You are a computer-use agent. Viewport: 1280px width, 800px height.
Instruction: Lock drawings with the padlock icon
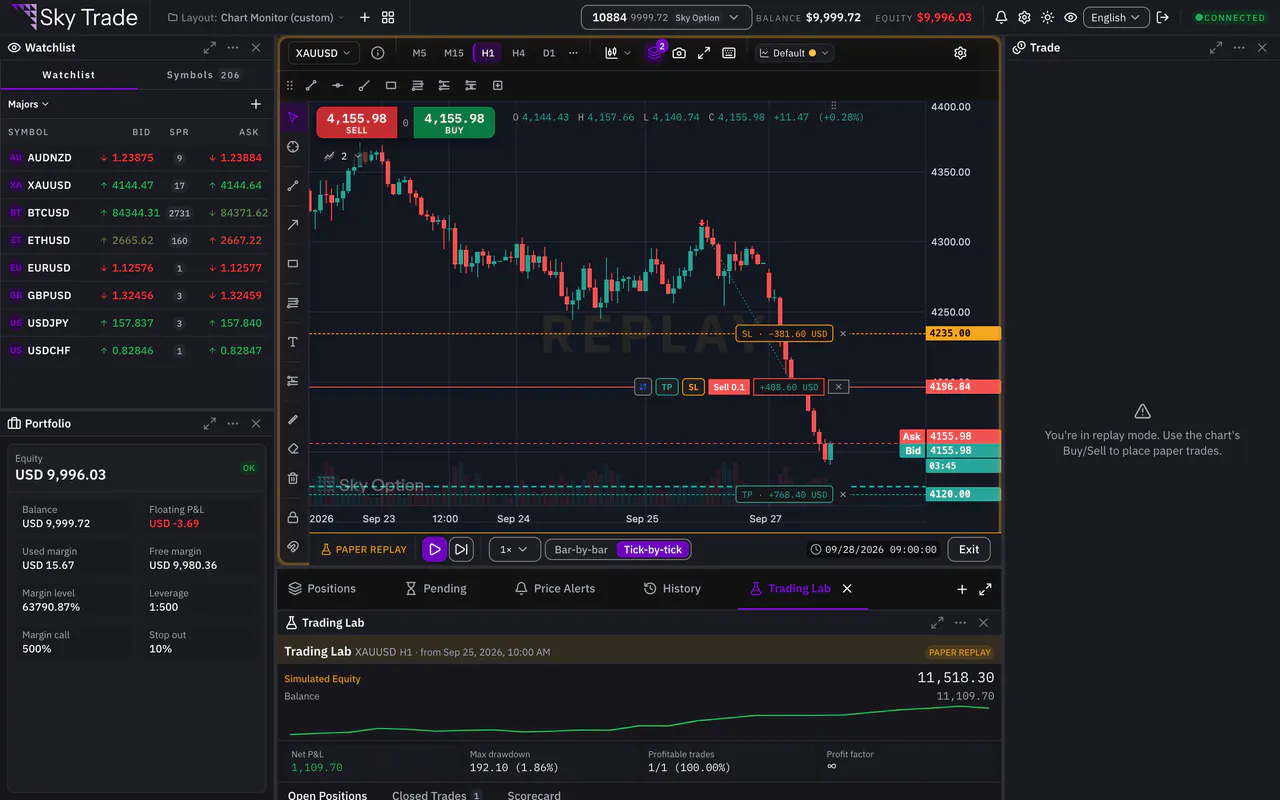[293, 517]
